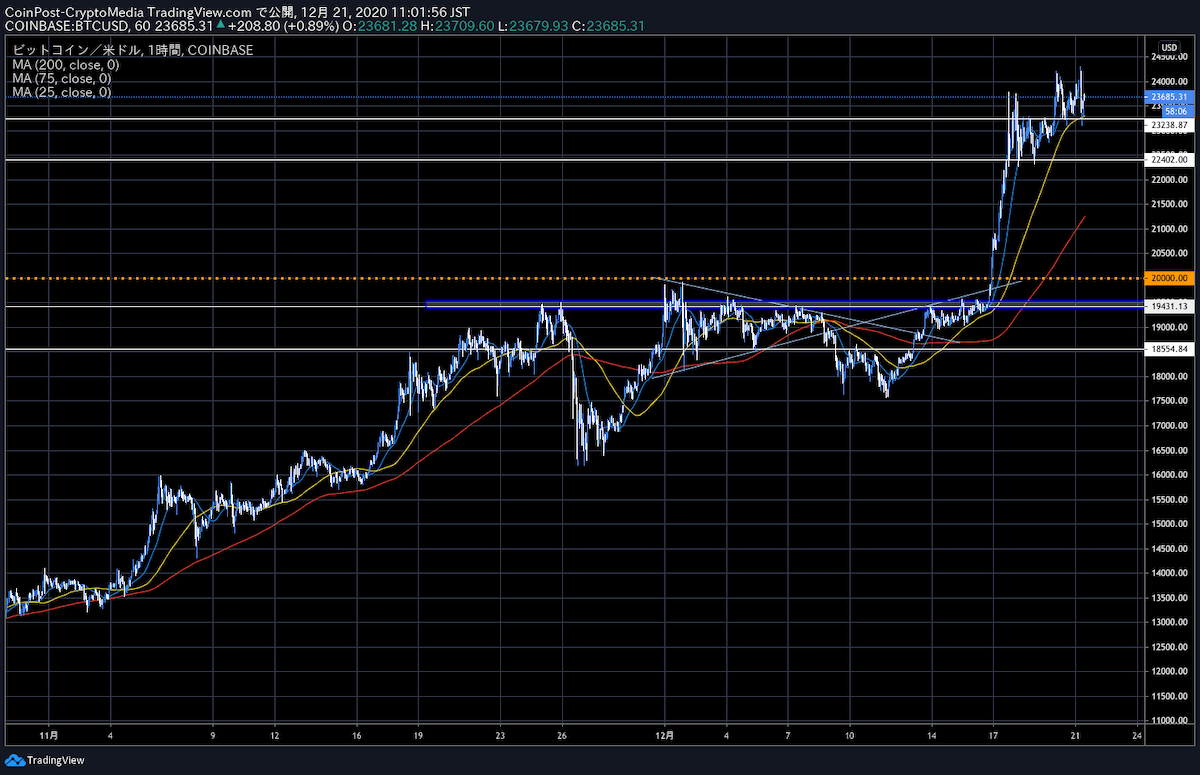Open the USD currency selector
The width and height of the screenshot is (1200, 775).
pos(1168,47)
